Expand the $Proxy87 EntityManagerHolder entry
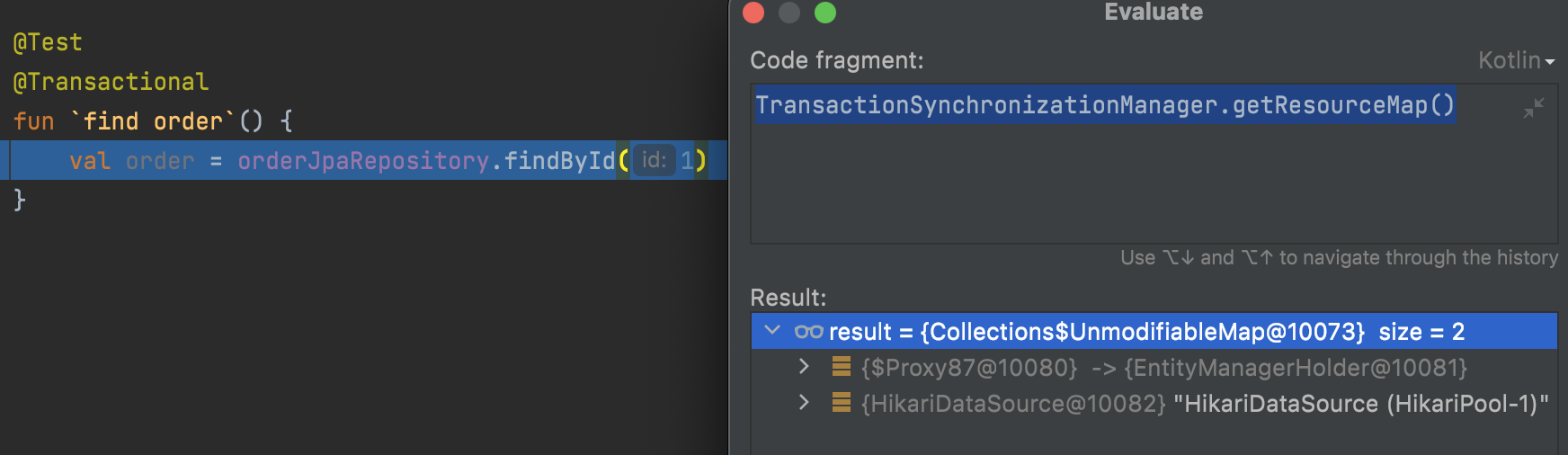Viewport: 1568px width, 455px height. coord(804,367)
